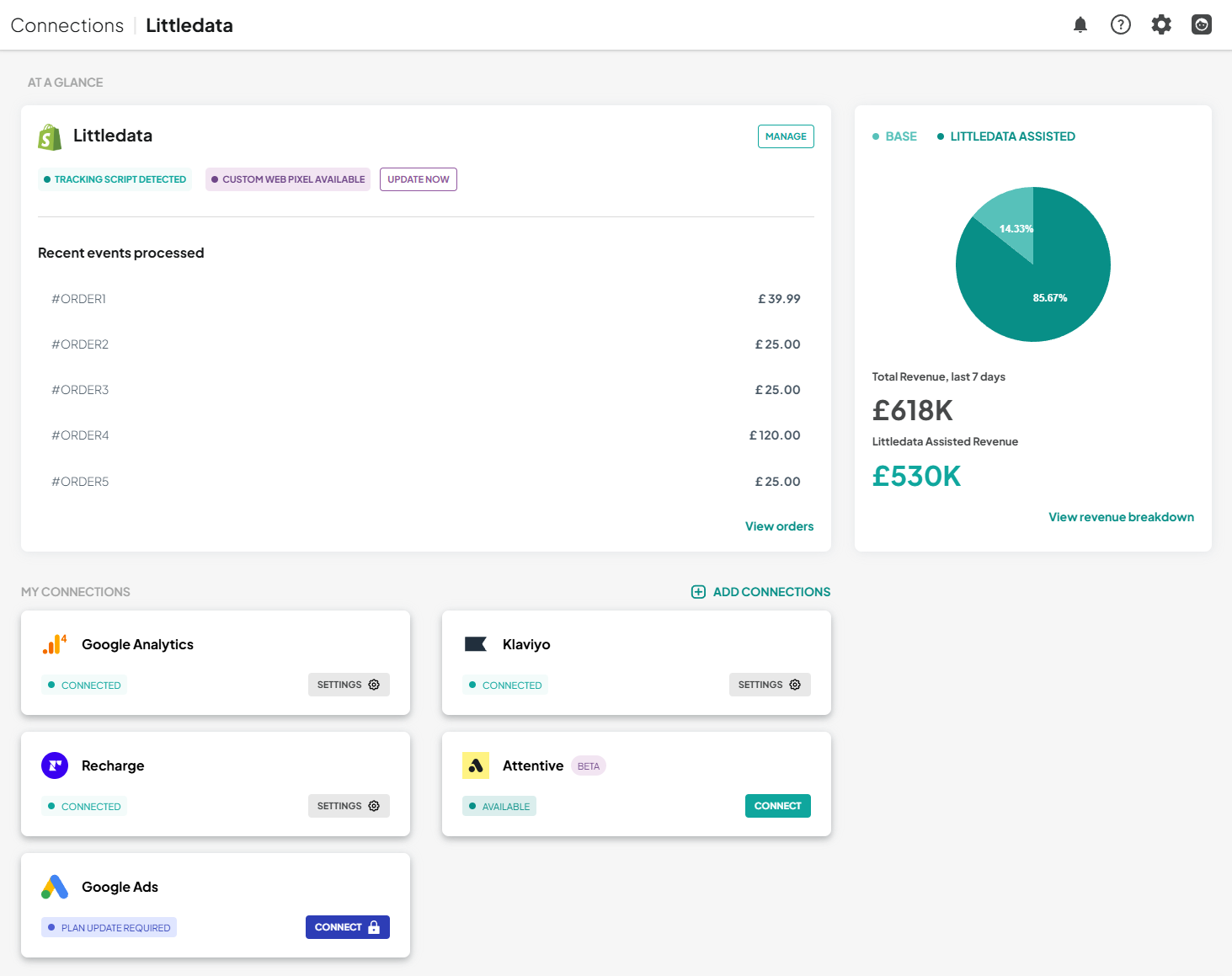Open the notifications bell icon
This screenshot has width=1232, height=976.
1080,25
